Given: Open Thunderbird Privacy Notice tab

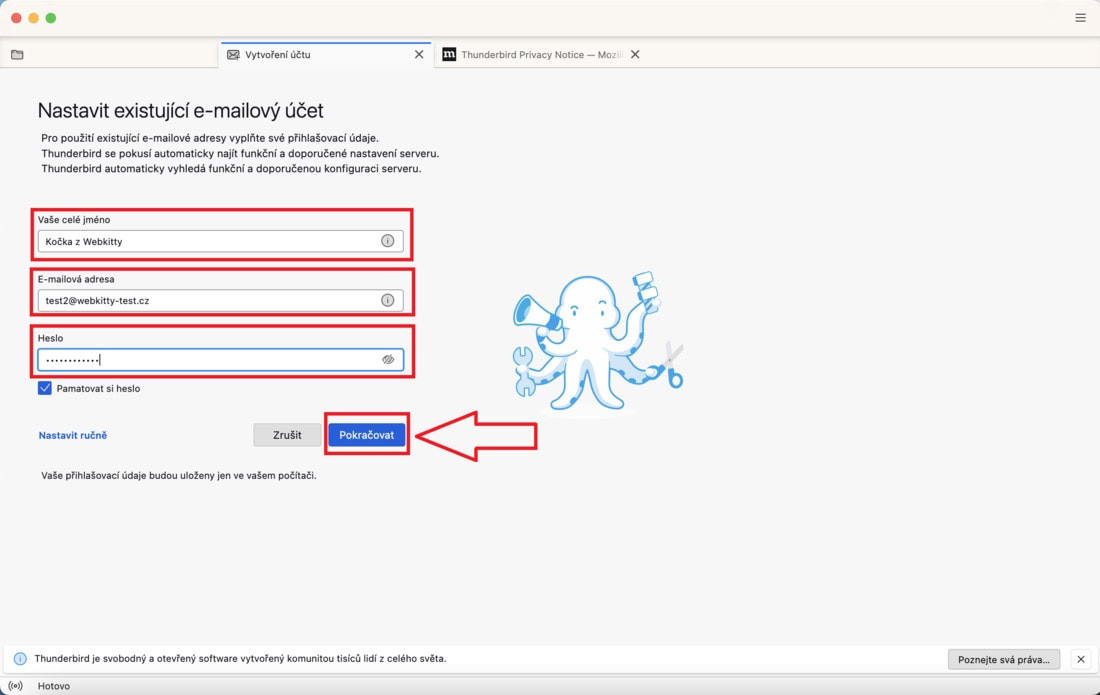Looking at the screenshot, I should click(x=533, y=55).
